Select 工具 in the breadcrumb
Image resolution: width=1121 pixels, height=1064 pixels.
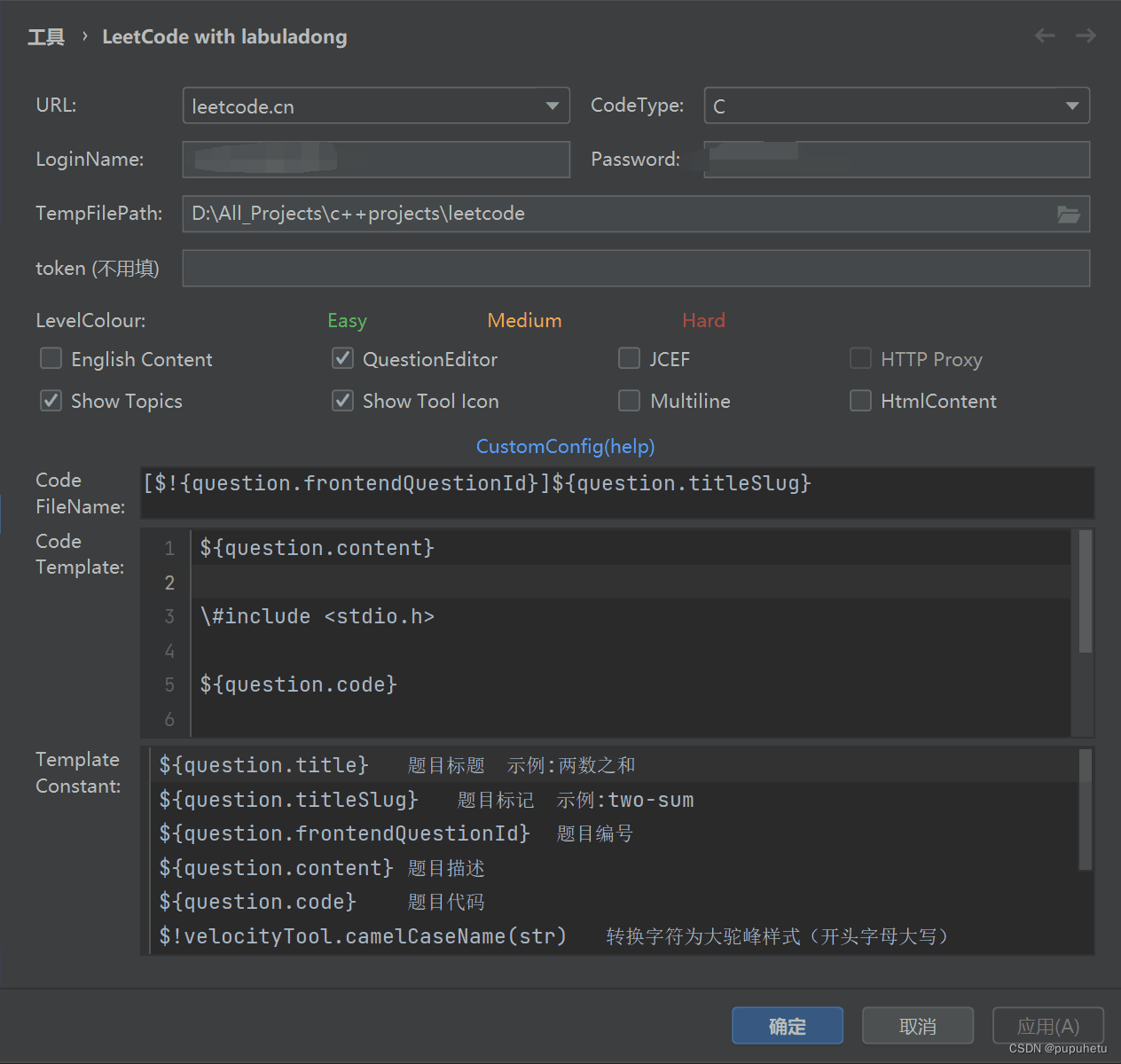tap(45, 36)
